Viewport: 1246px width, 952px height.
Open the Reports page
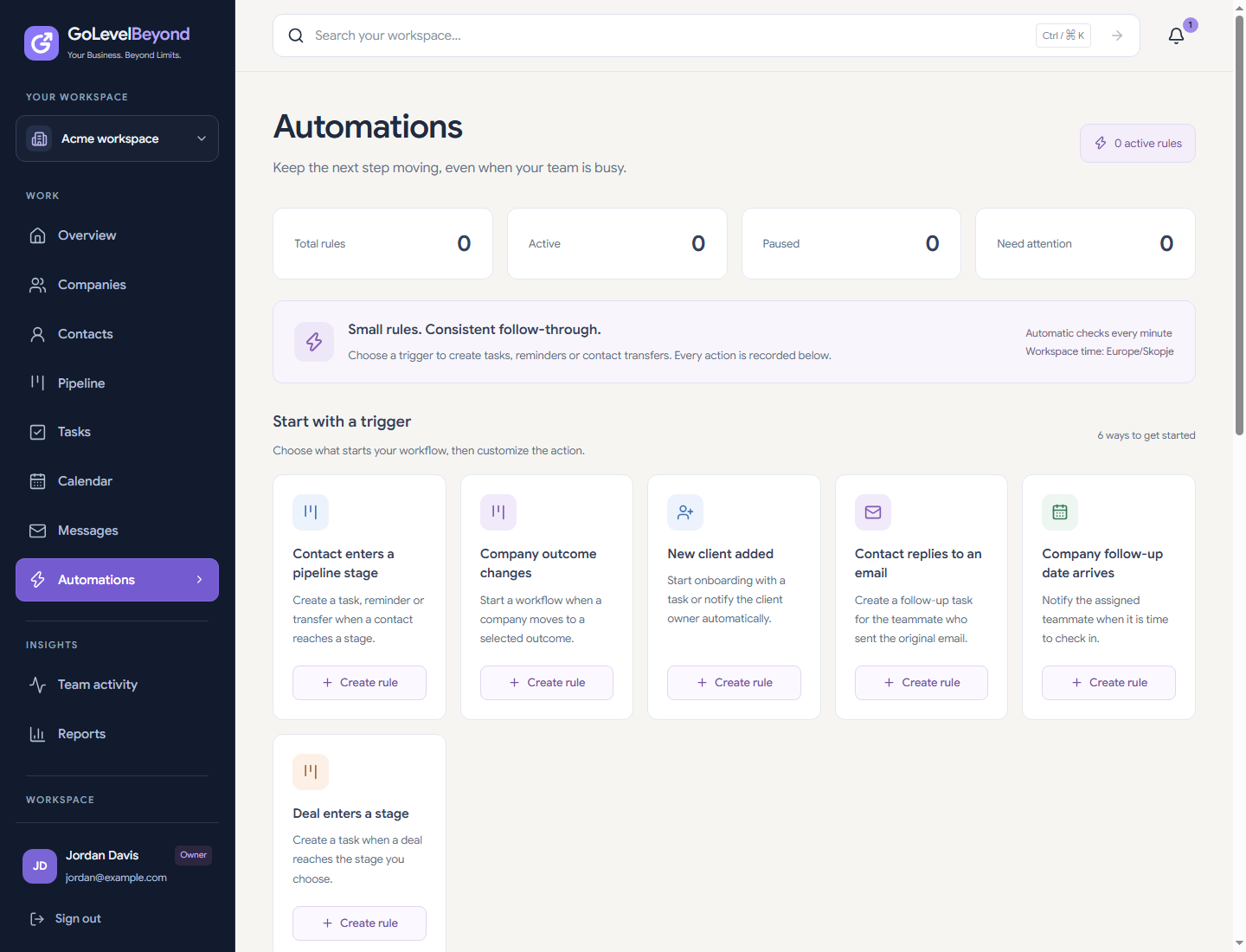[x=117, y=734]
